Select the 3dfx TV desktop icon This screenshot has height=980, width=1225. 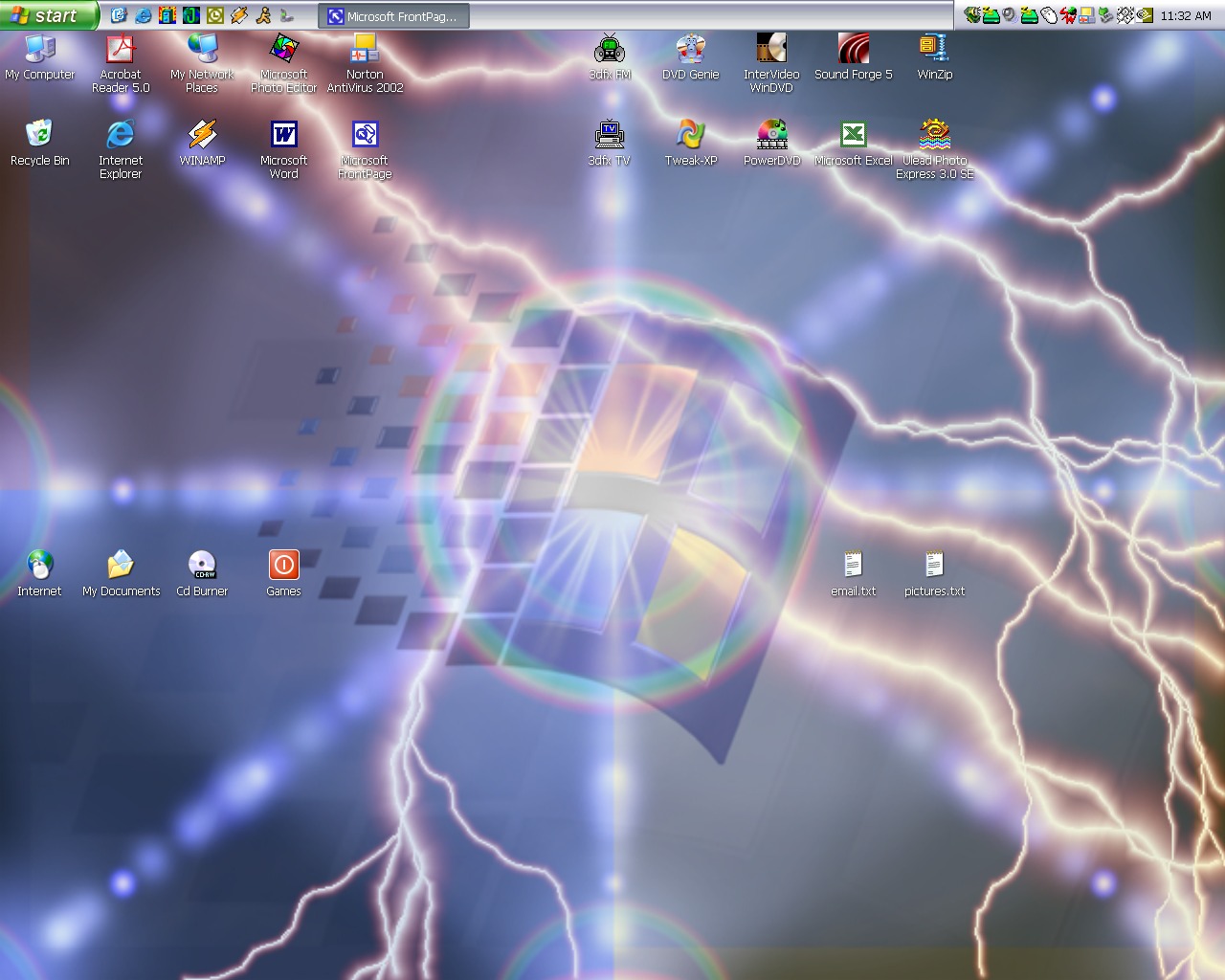(610, 144)
